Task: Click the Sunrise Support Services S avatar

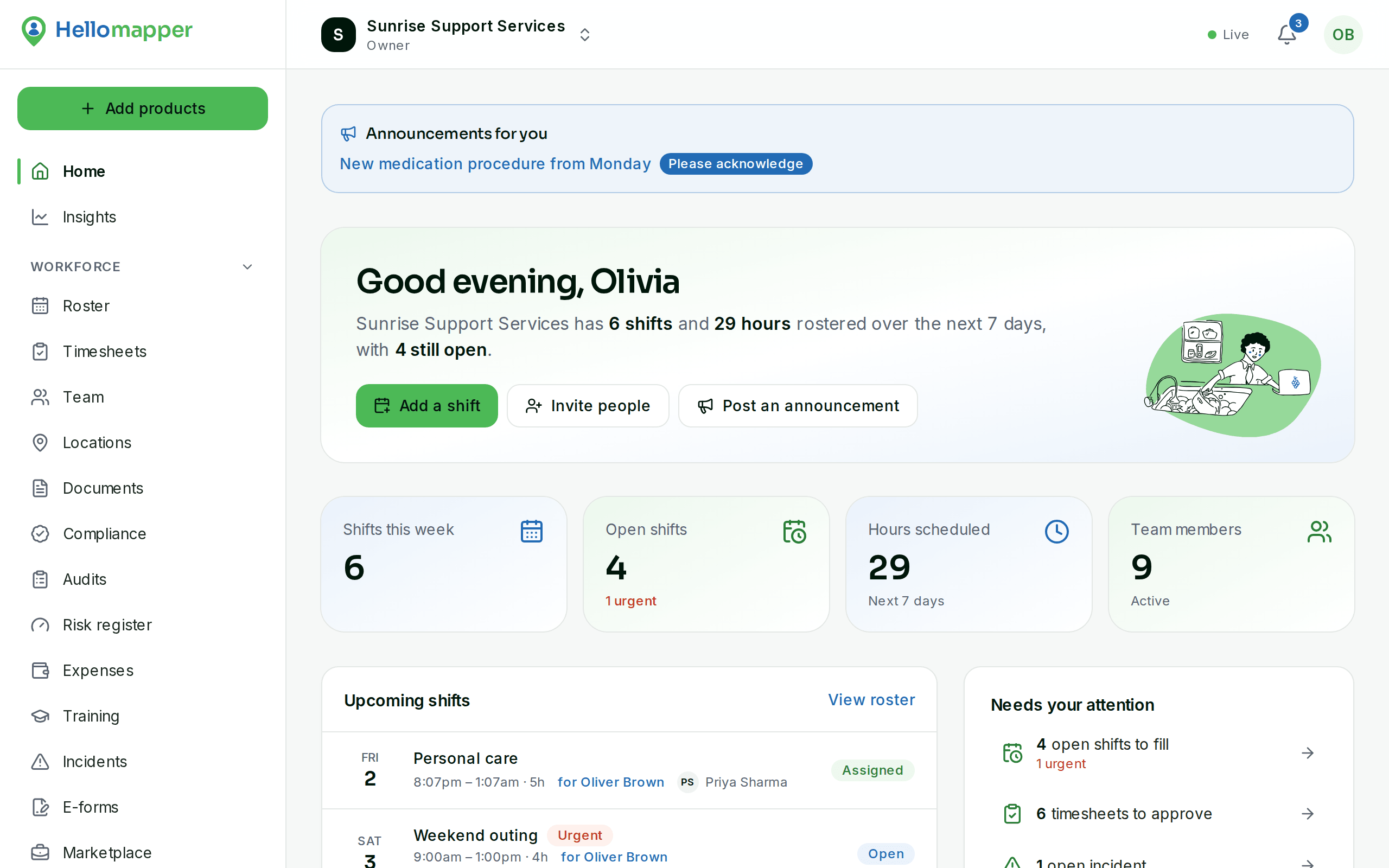Action: click(x=338, y=34)
